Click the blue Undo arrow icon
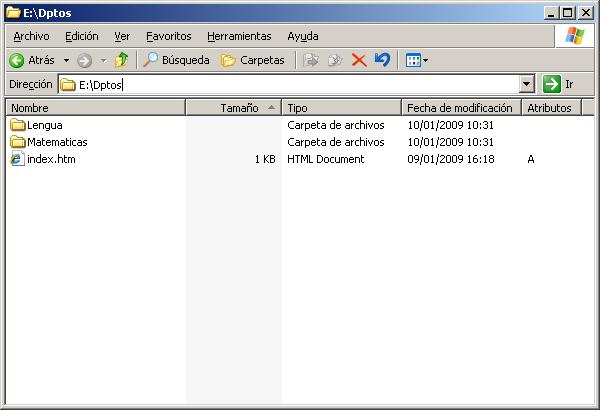600x410 pixels. point(382,60)
